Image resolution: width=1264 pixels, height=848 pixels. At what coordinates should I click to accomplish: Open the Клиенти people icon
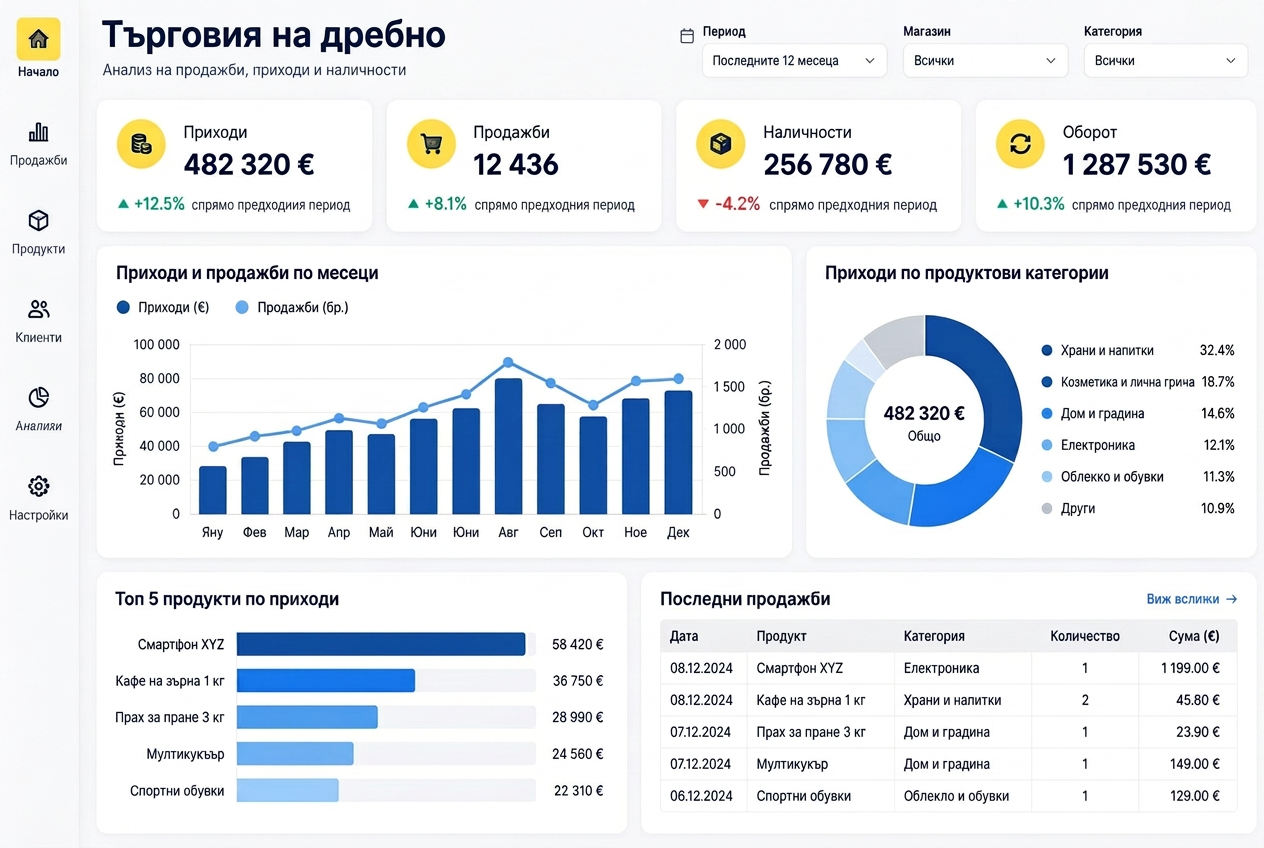(x=38, y=309)
